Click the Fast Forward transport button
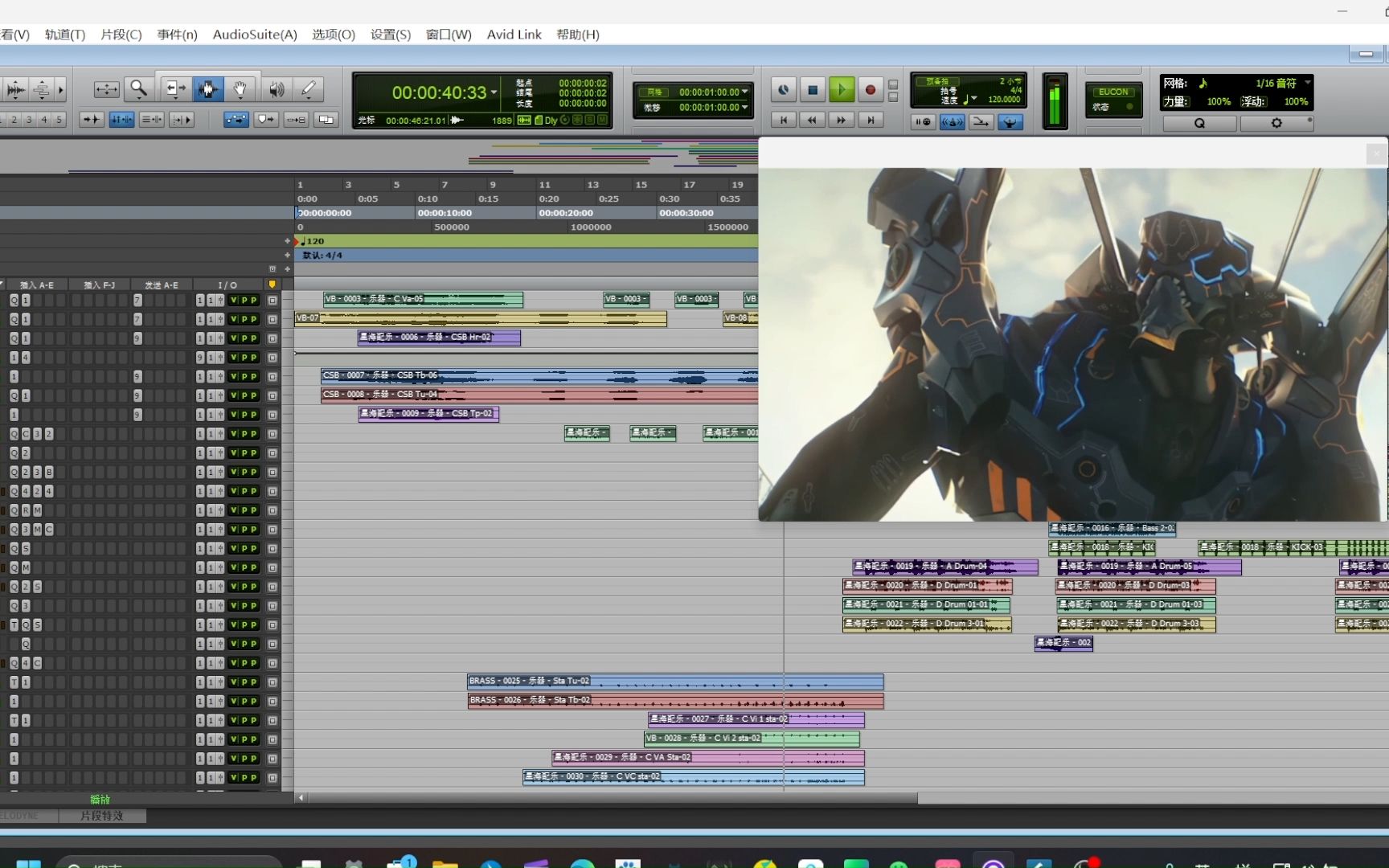The width and height of the screenshot is (1389, 868). tap(841, 120)
